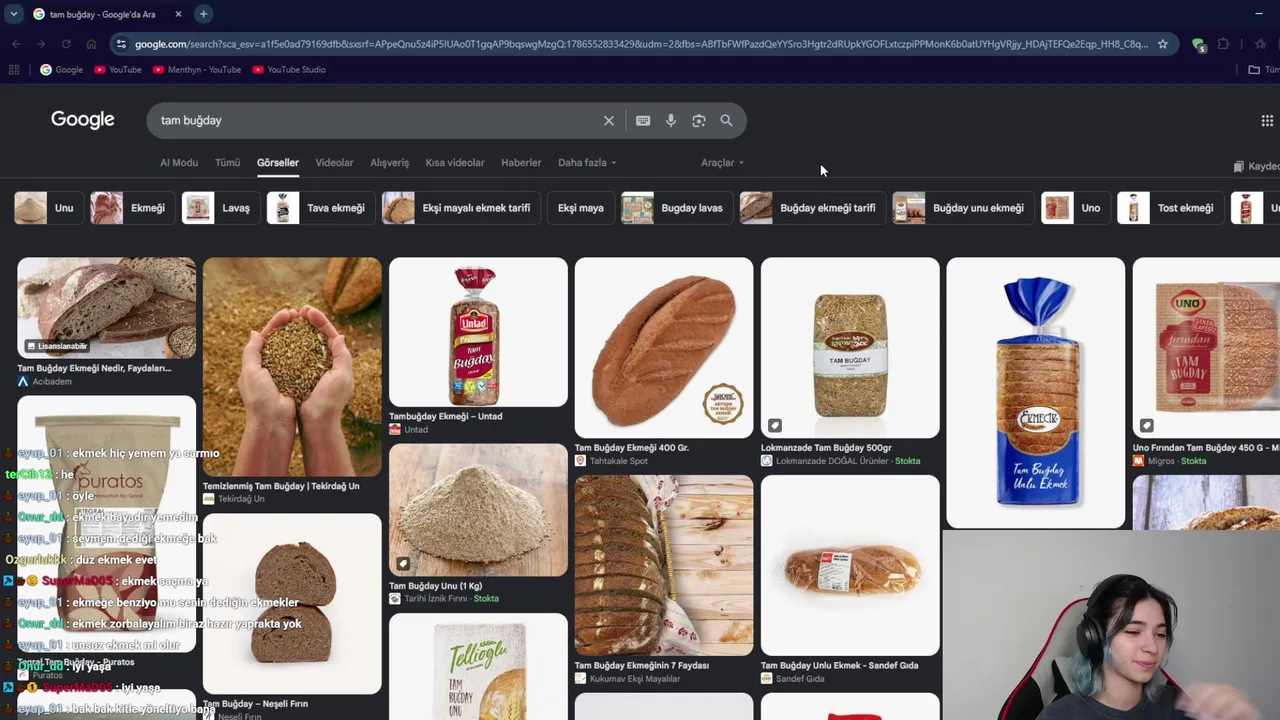This screenshot has width=1280, height=720.
Task: Expand the Daha fazla dropdown
Action: [x=587, y=163]
